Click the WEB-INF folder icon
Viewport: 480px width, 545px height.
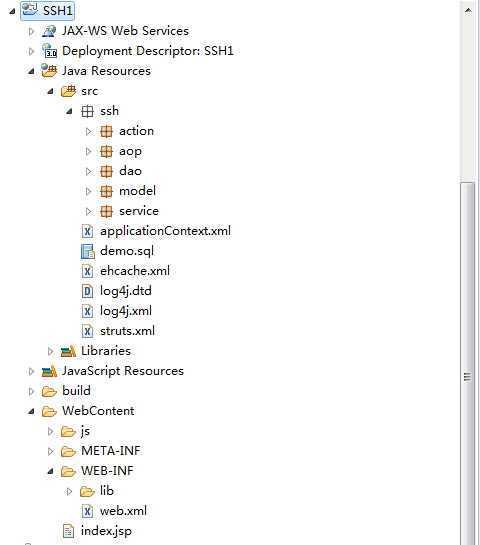tap(68, 471)
